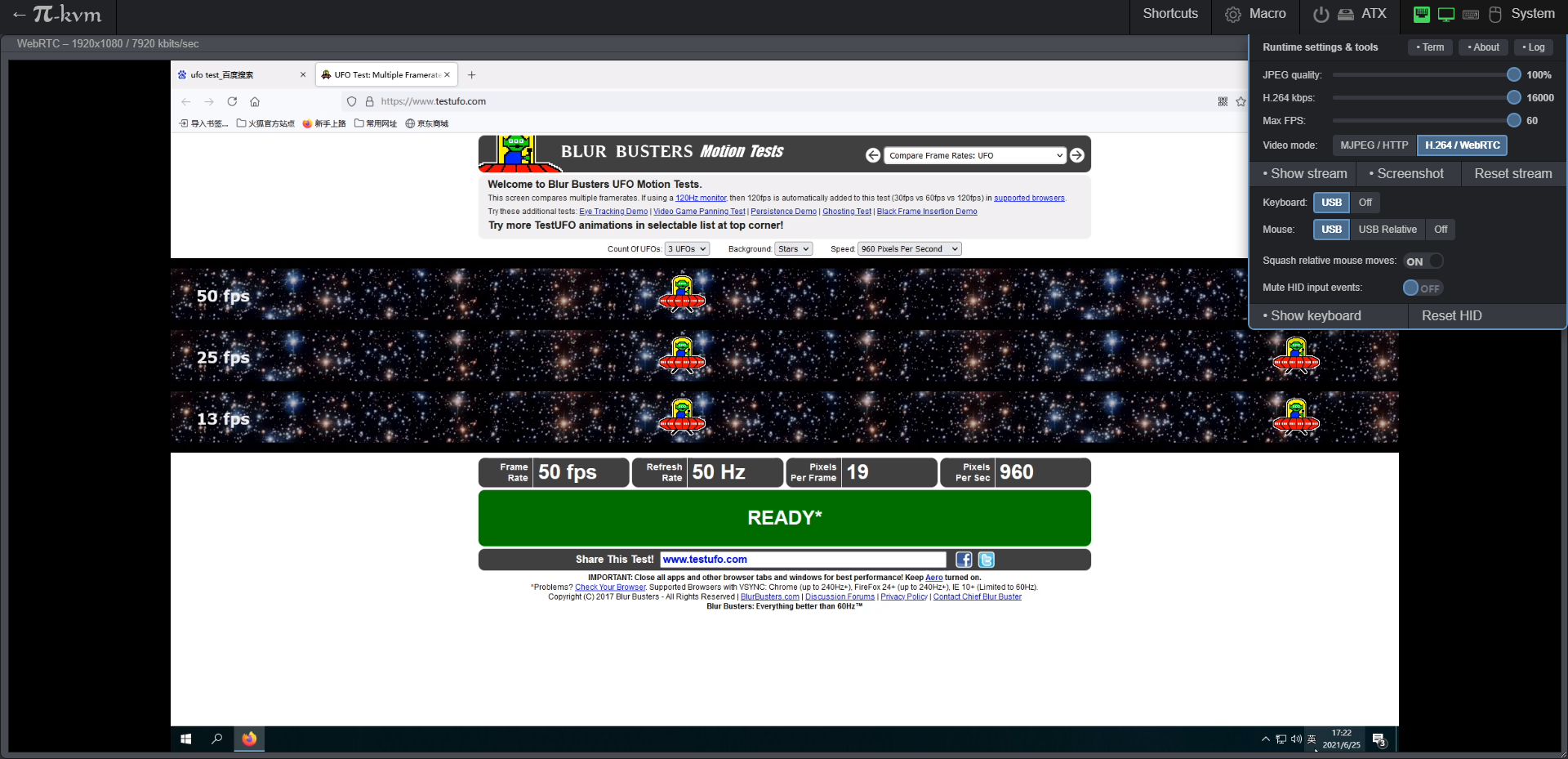Switch to the ufo test search tab
1568x759 pixels.
click(243, 74)
